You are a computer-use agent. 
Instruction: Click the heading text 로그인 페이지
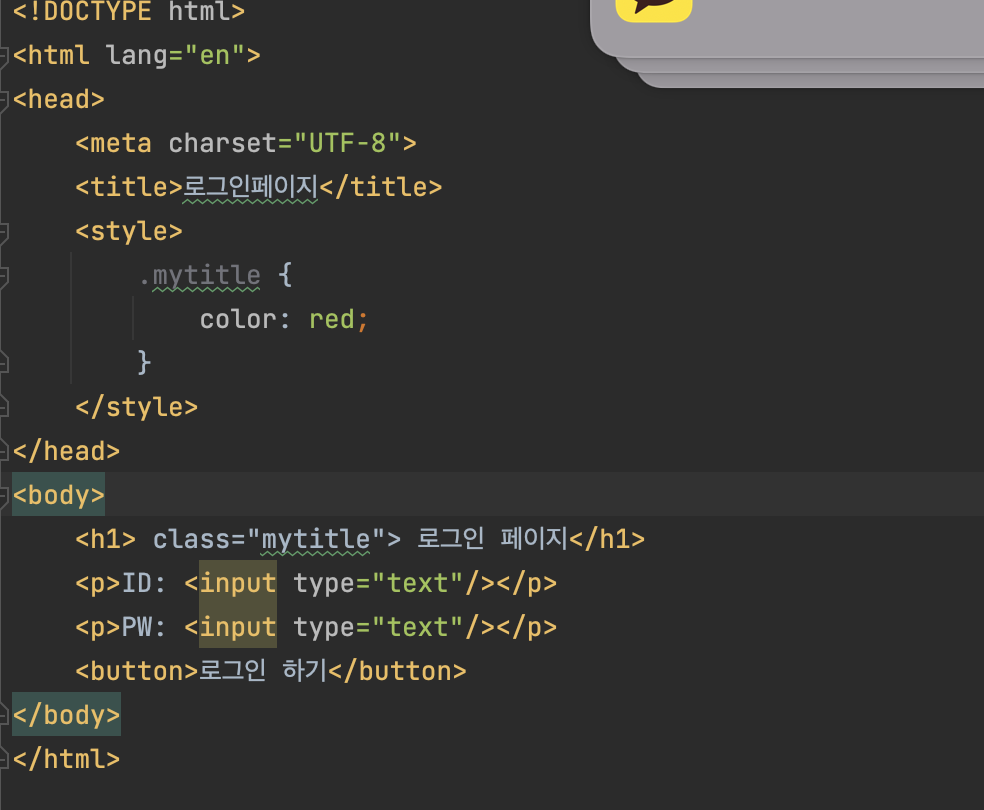pos(493,538)
